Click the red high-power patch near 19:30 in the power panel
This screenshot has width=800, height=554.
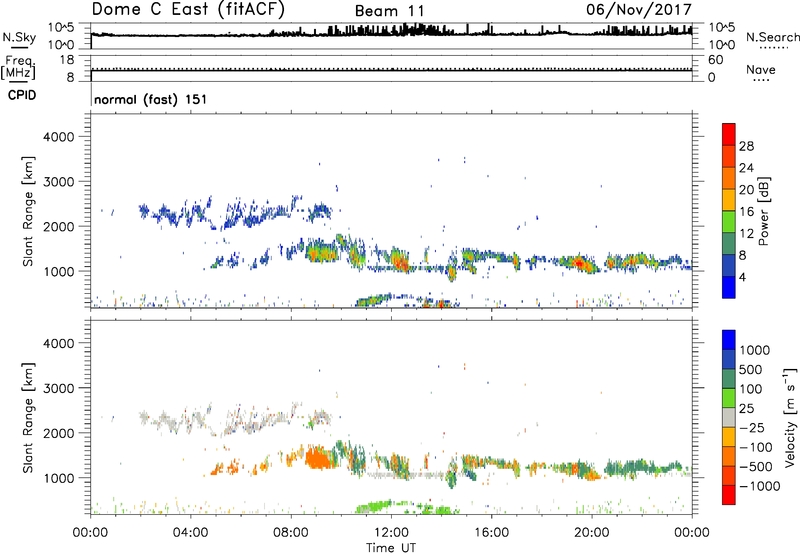pos(580,263)
